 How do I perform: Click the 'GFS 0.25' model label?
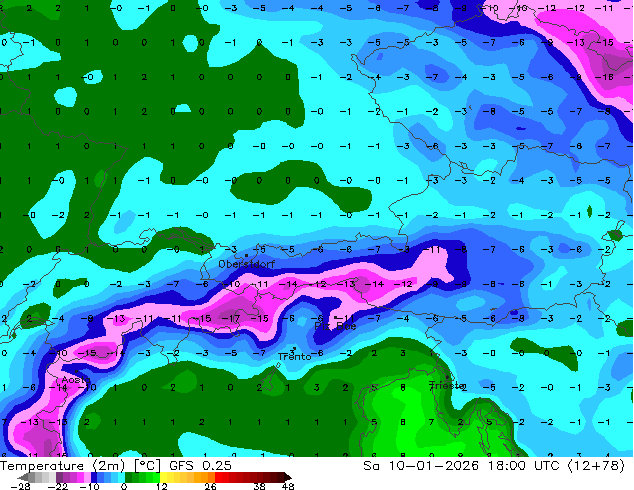coord(200,466)
